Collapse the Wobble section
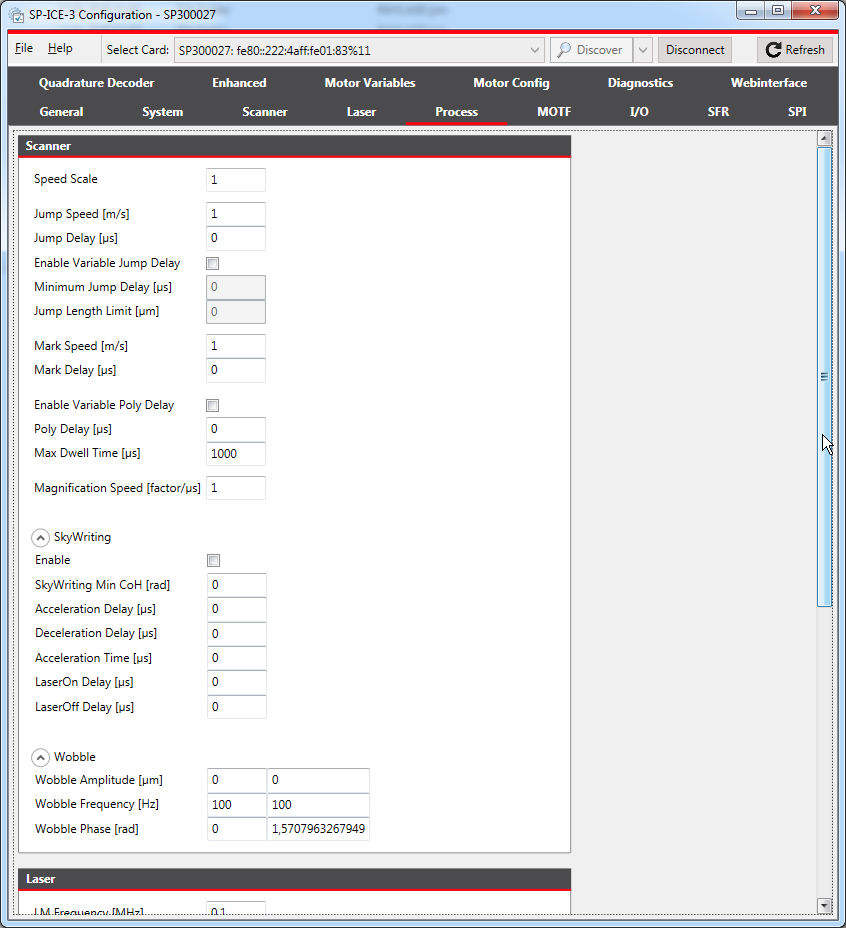The height and width of the screenshot is (928, 846). pos(40,758)
